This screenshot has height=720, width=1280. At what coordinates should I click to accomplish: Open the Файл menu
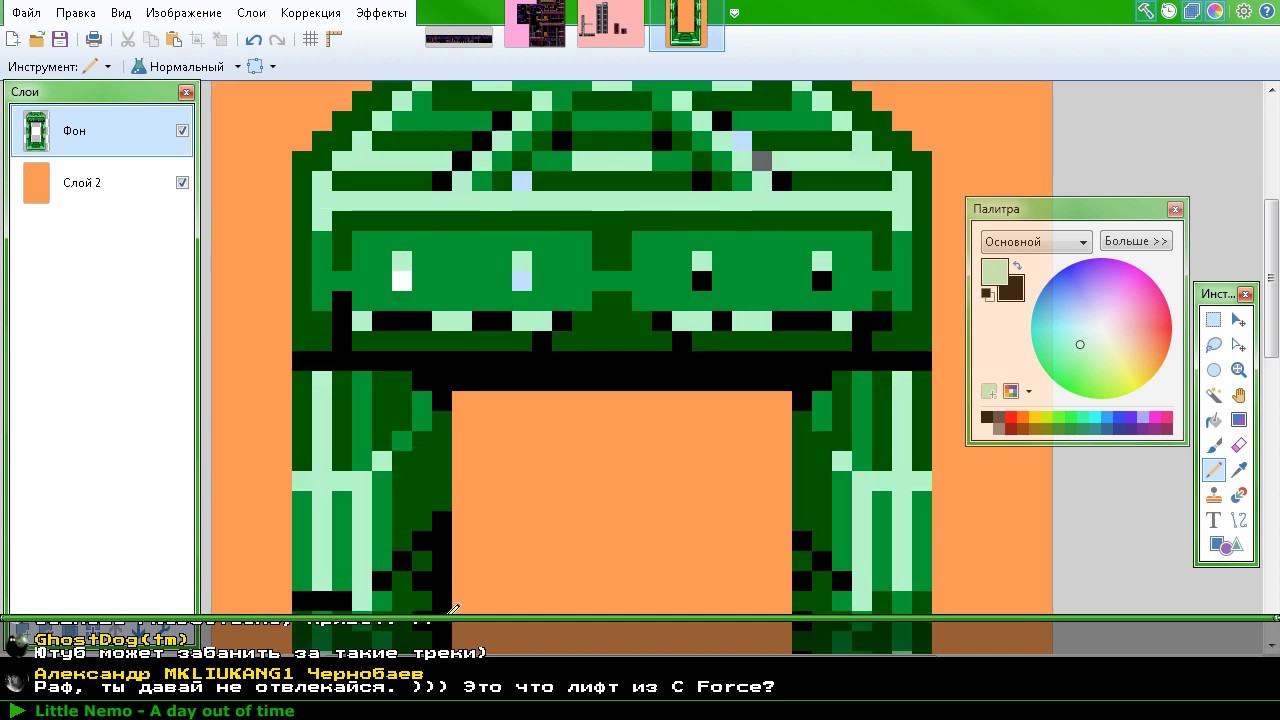27,13
